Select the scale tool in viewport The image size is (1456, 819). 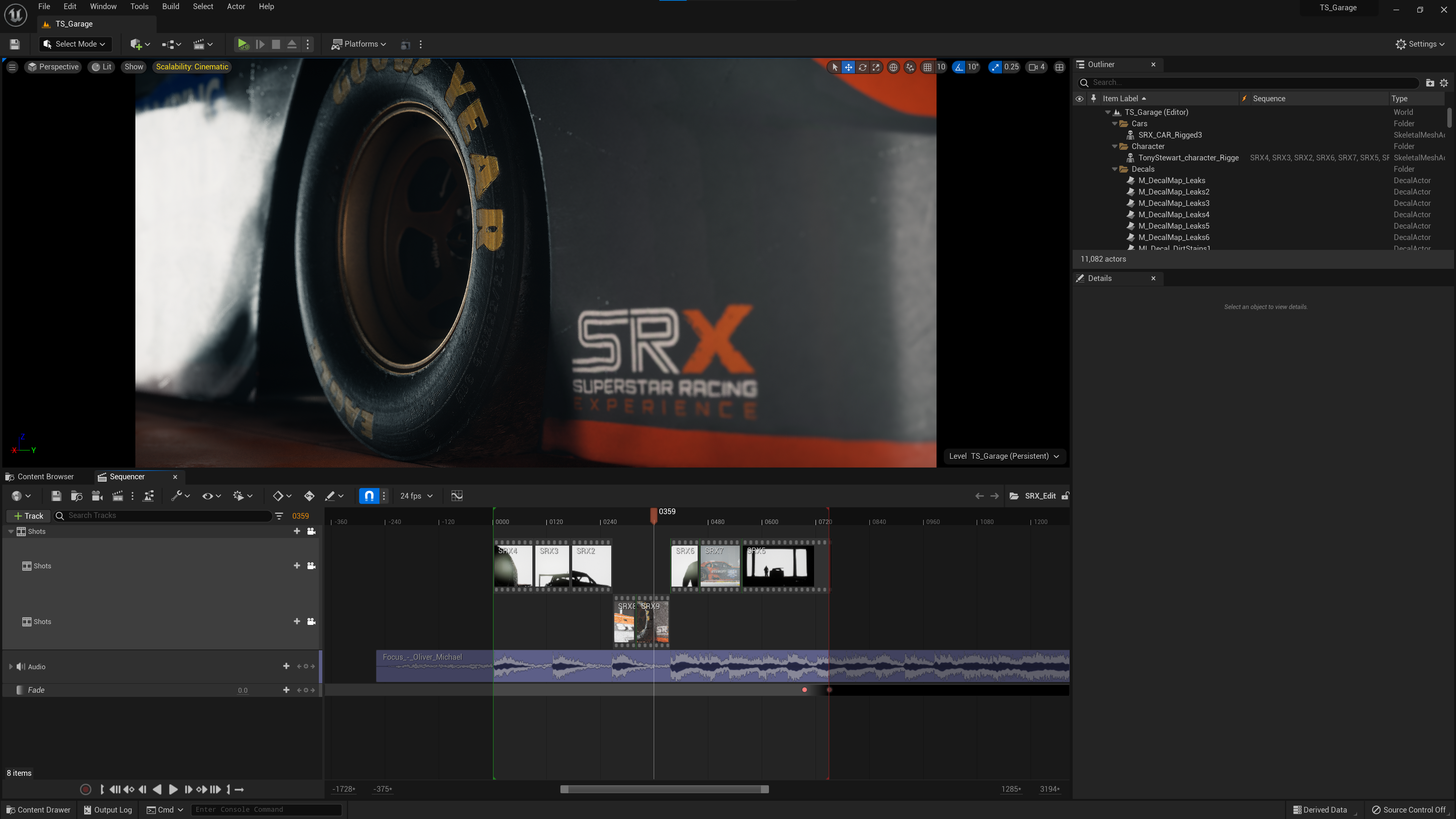click(876, 67)
